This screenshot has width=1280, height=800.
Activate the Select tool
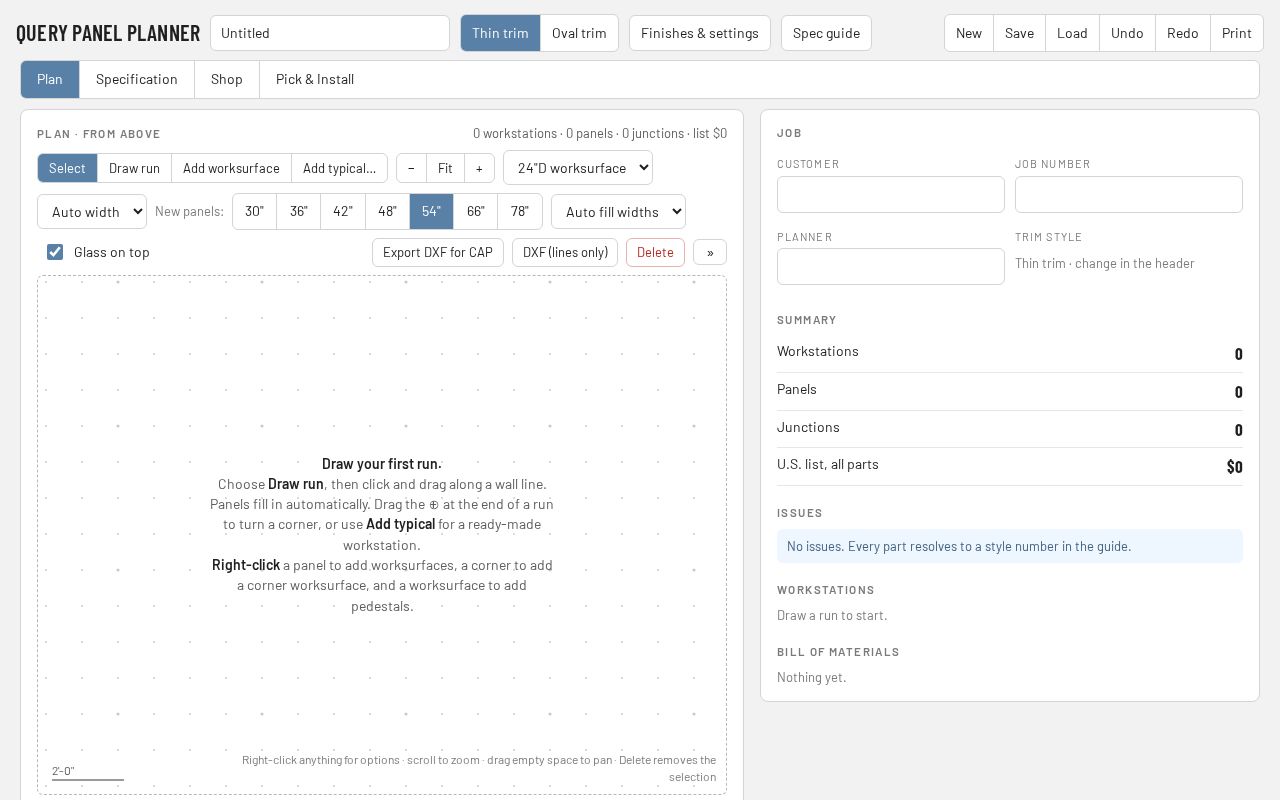67,168
